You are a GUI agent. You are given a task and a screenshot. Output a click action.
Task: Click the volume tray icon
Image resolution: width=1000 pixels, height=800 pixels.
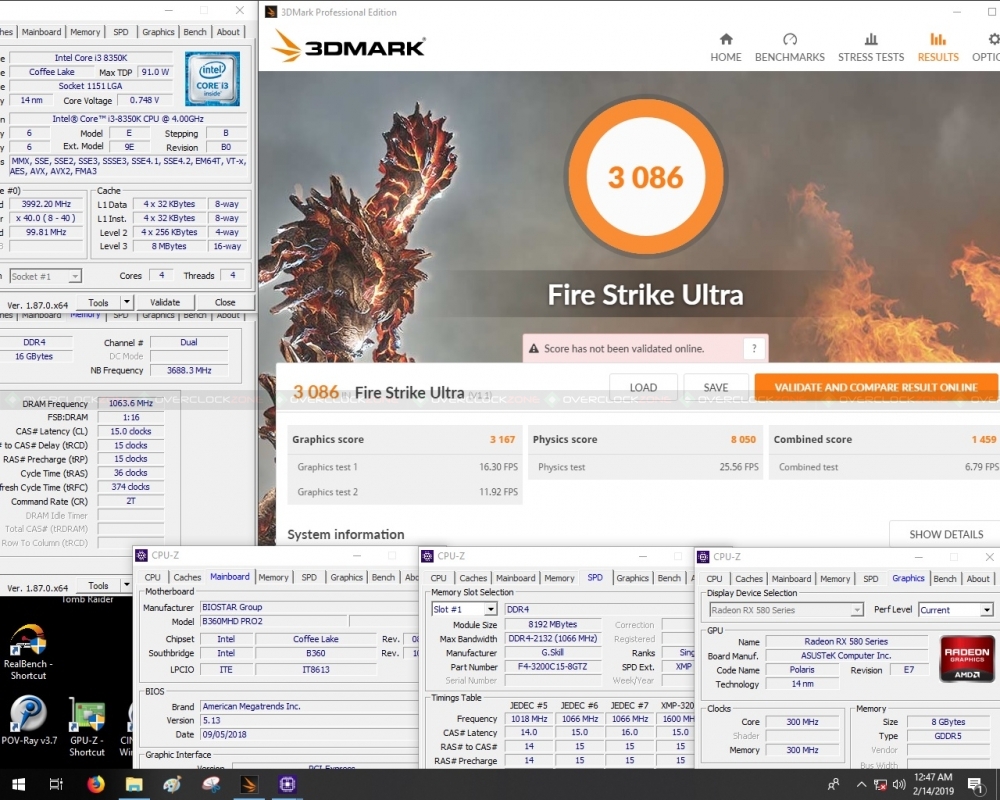(899, 785)
